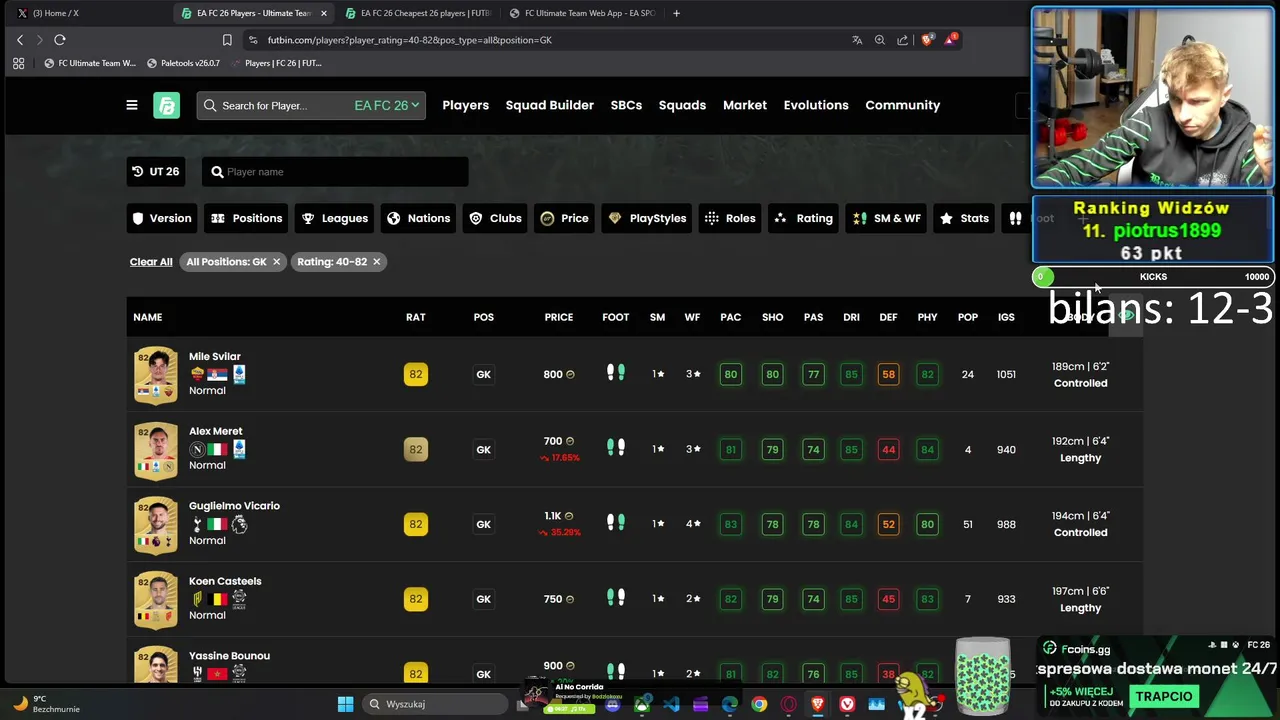This screenshot has width=1280, height=720.
Task: Remove the All Positions: GK filter chip
Action: point(277,262)
